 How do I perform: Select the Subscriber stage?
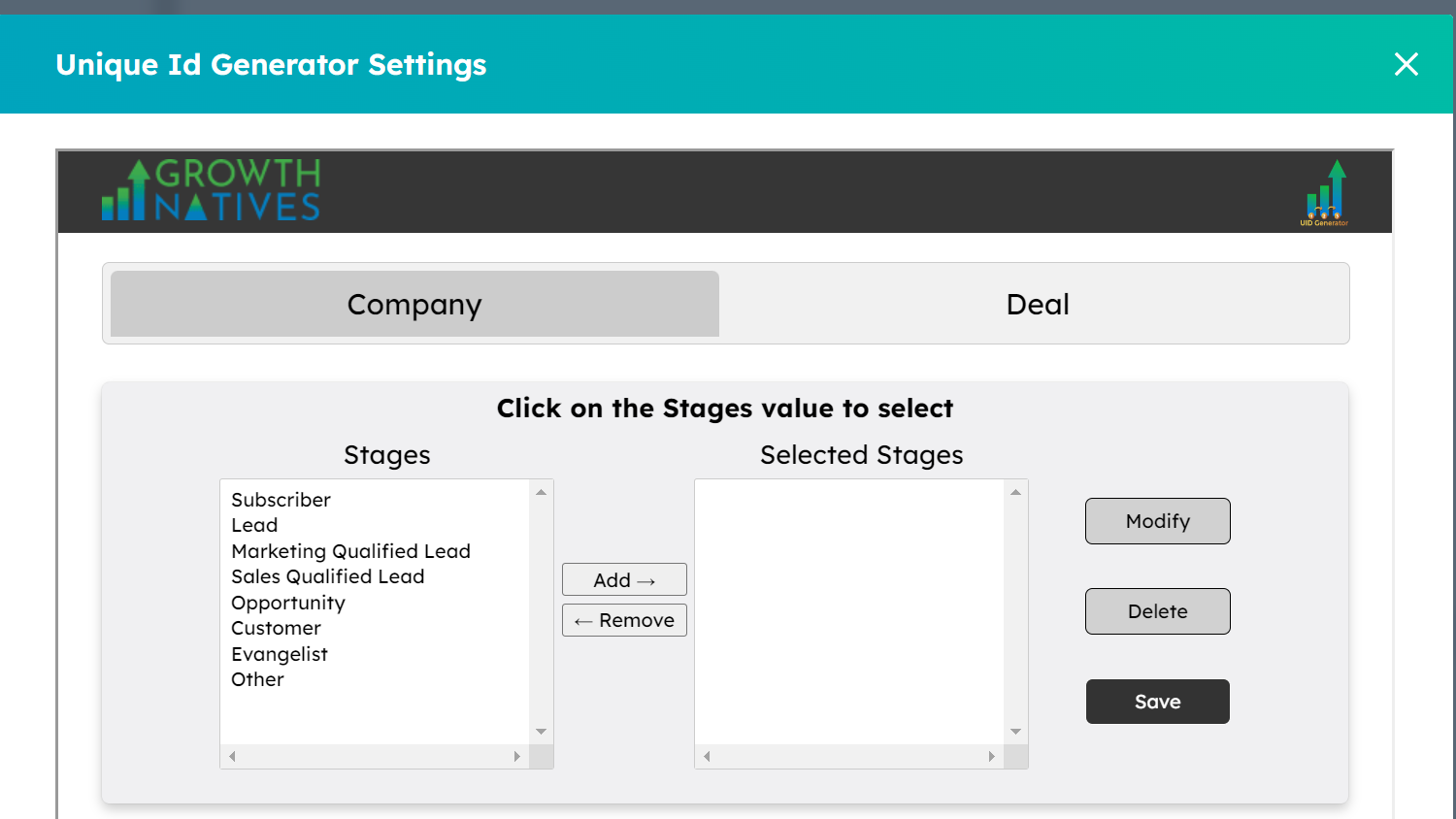click(281, 500)
